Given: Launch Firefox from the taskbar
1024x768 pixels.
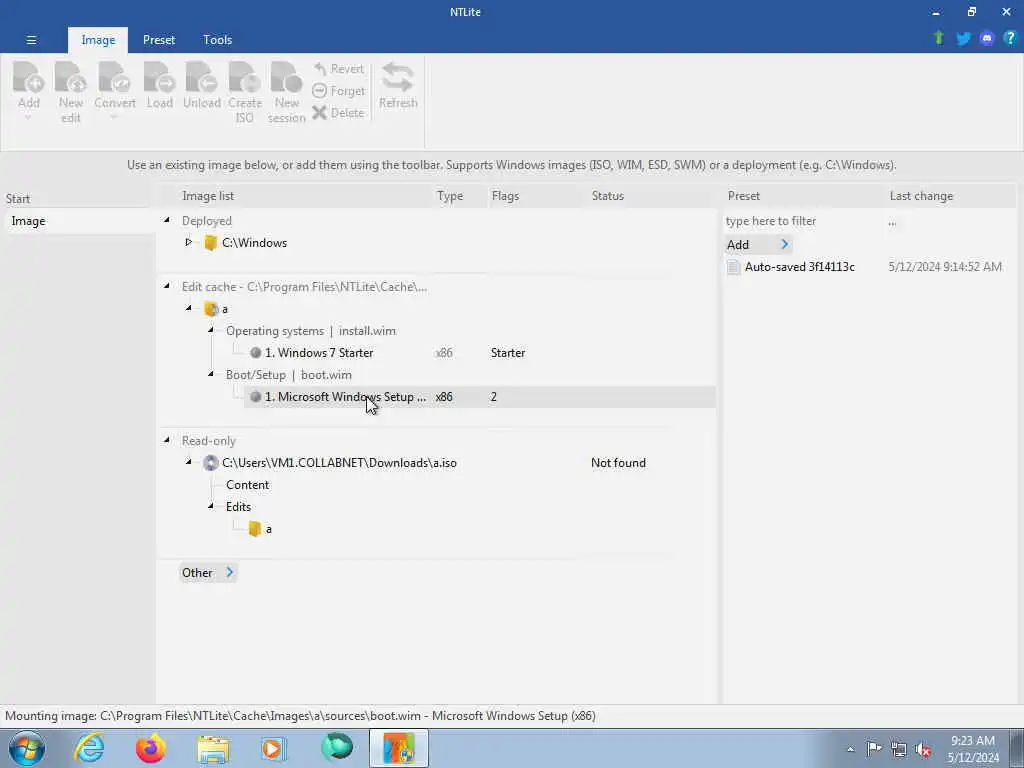Looking at the screenshot, I should coord(150,748).
